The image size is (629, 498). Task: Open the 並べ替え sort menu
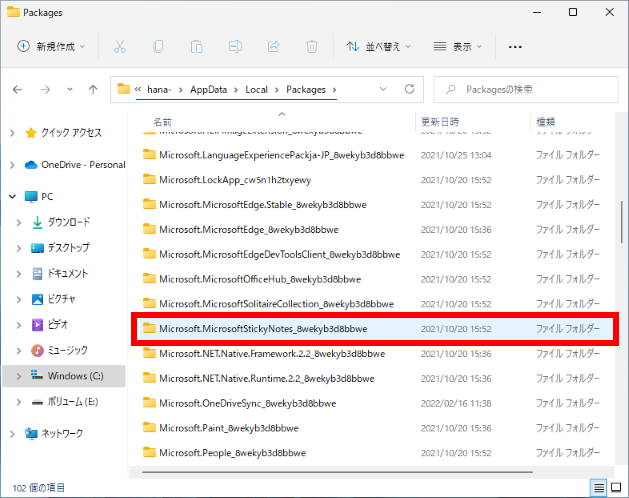[x=378, y=47]
